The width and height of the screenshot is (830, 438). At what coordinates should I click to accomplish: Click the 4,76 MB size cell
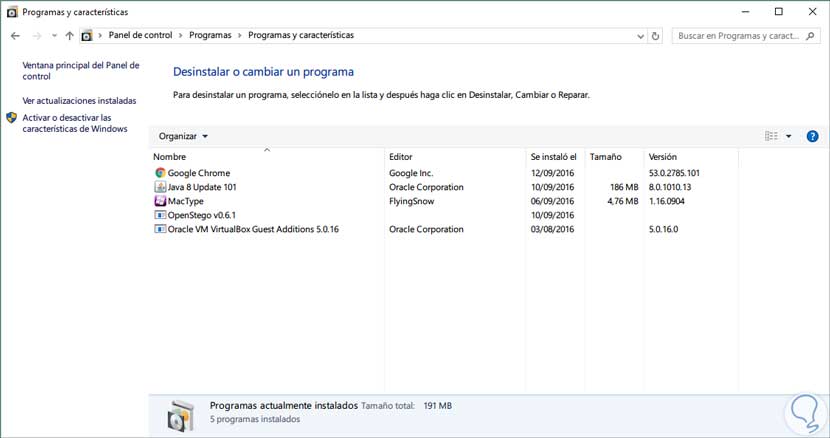tap(622, 201)
